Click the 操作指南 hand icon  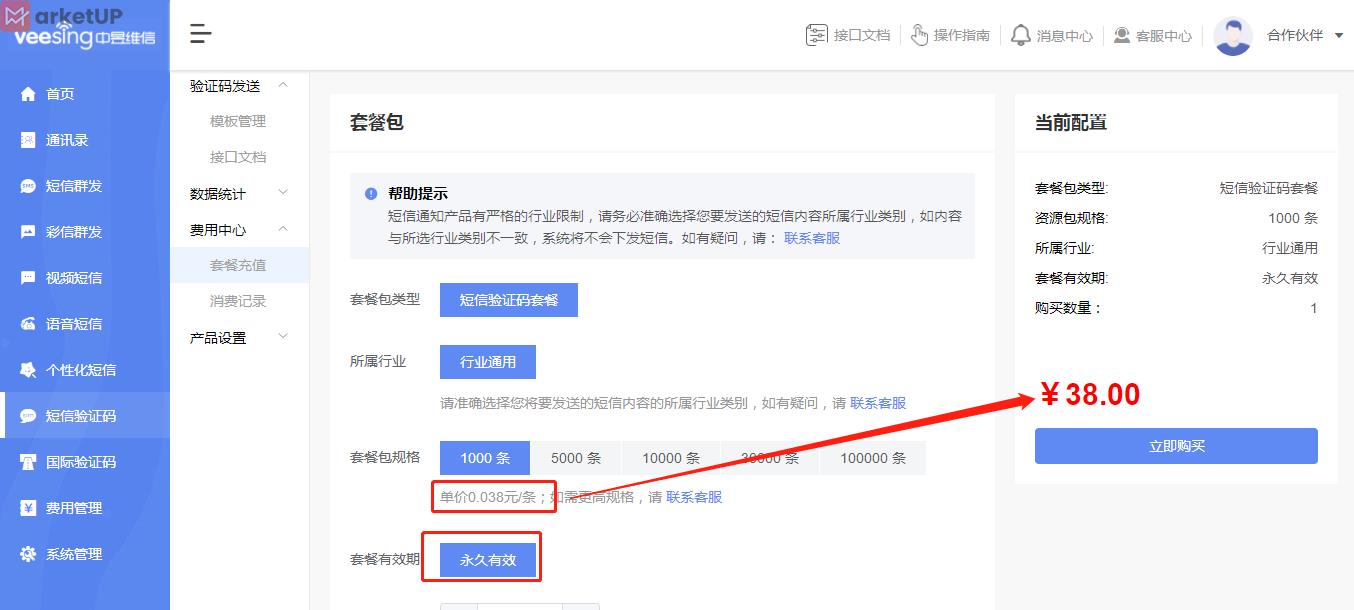[x=920, y=35]
